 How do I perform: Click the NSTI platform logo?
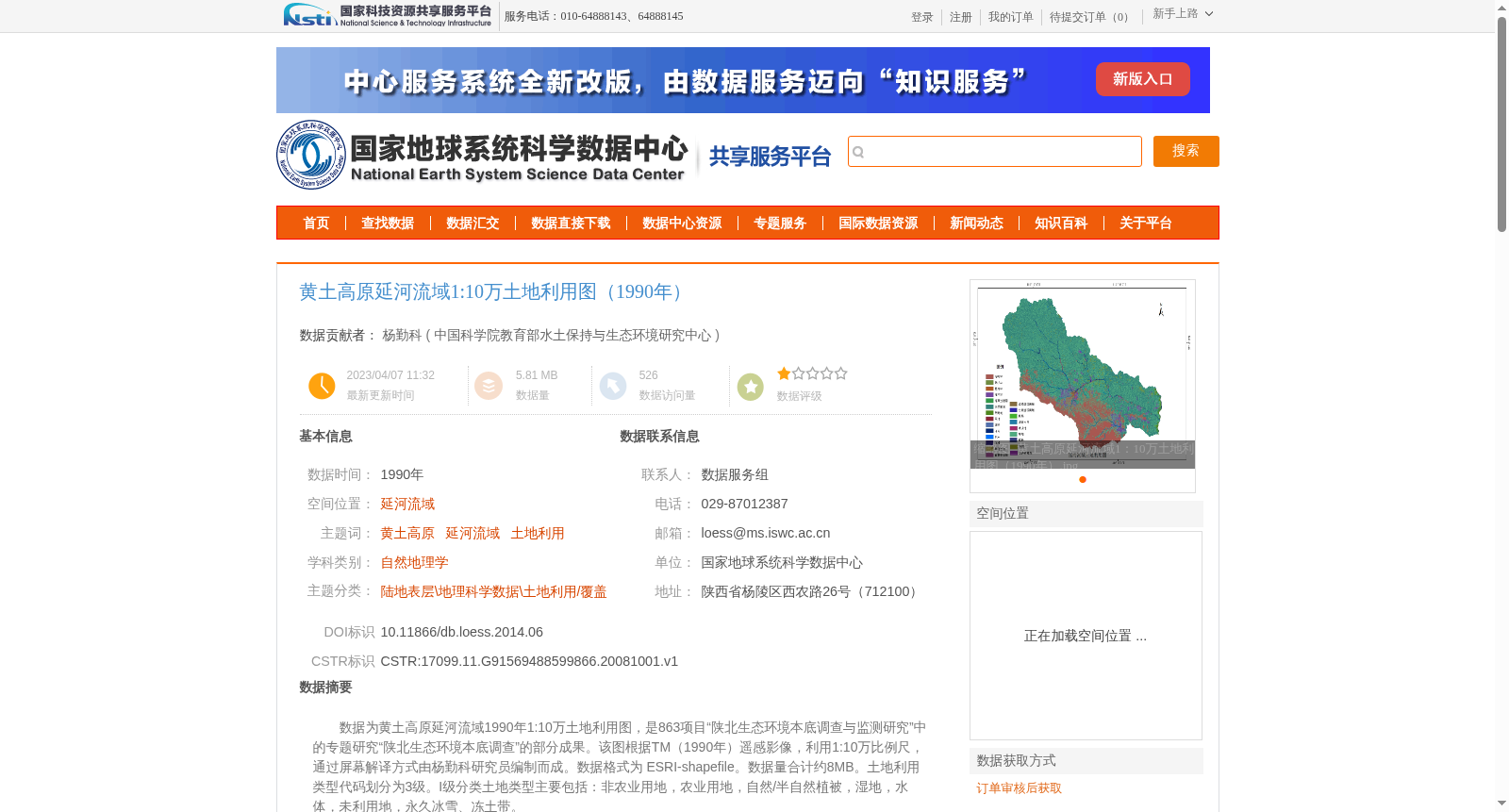[387, 15]
